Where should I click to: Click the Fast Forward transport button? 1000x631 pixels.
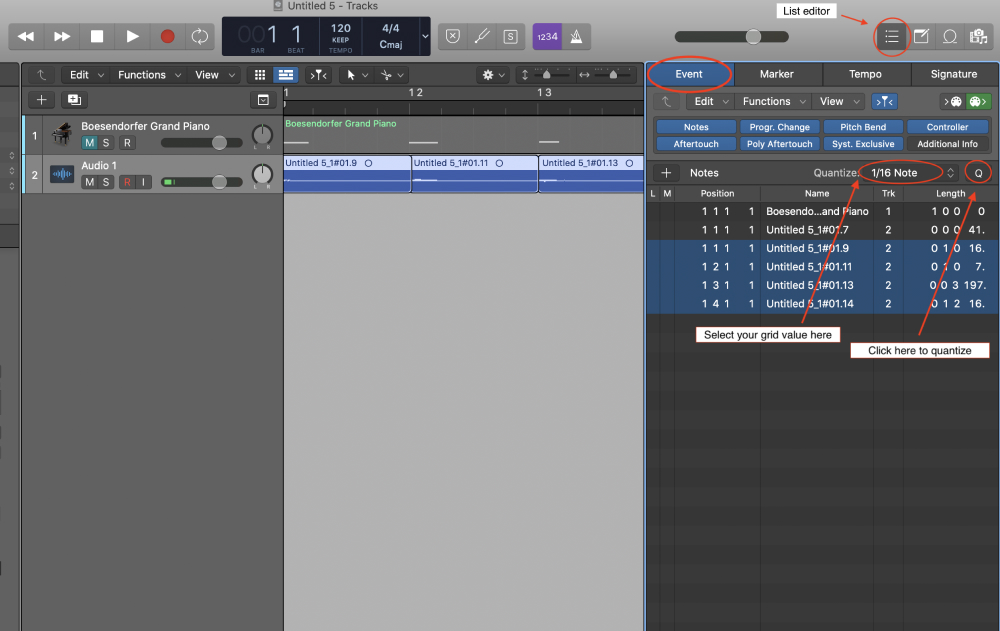(x=62, y=36)
